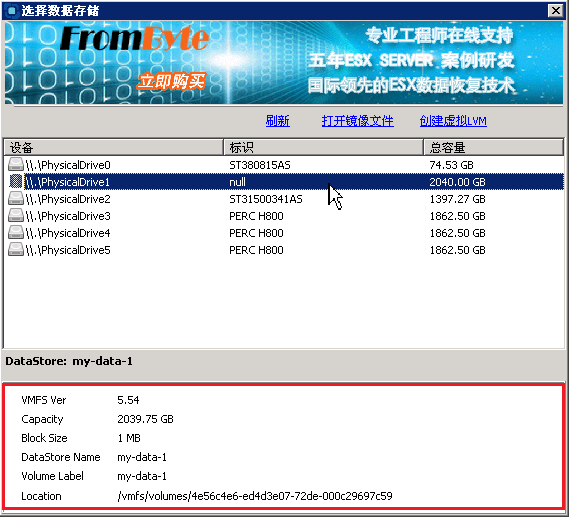
Task: Sort by the 设备 column header
Action: pos(114,147)
